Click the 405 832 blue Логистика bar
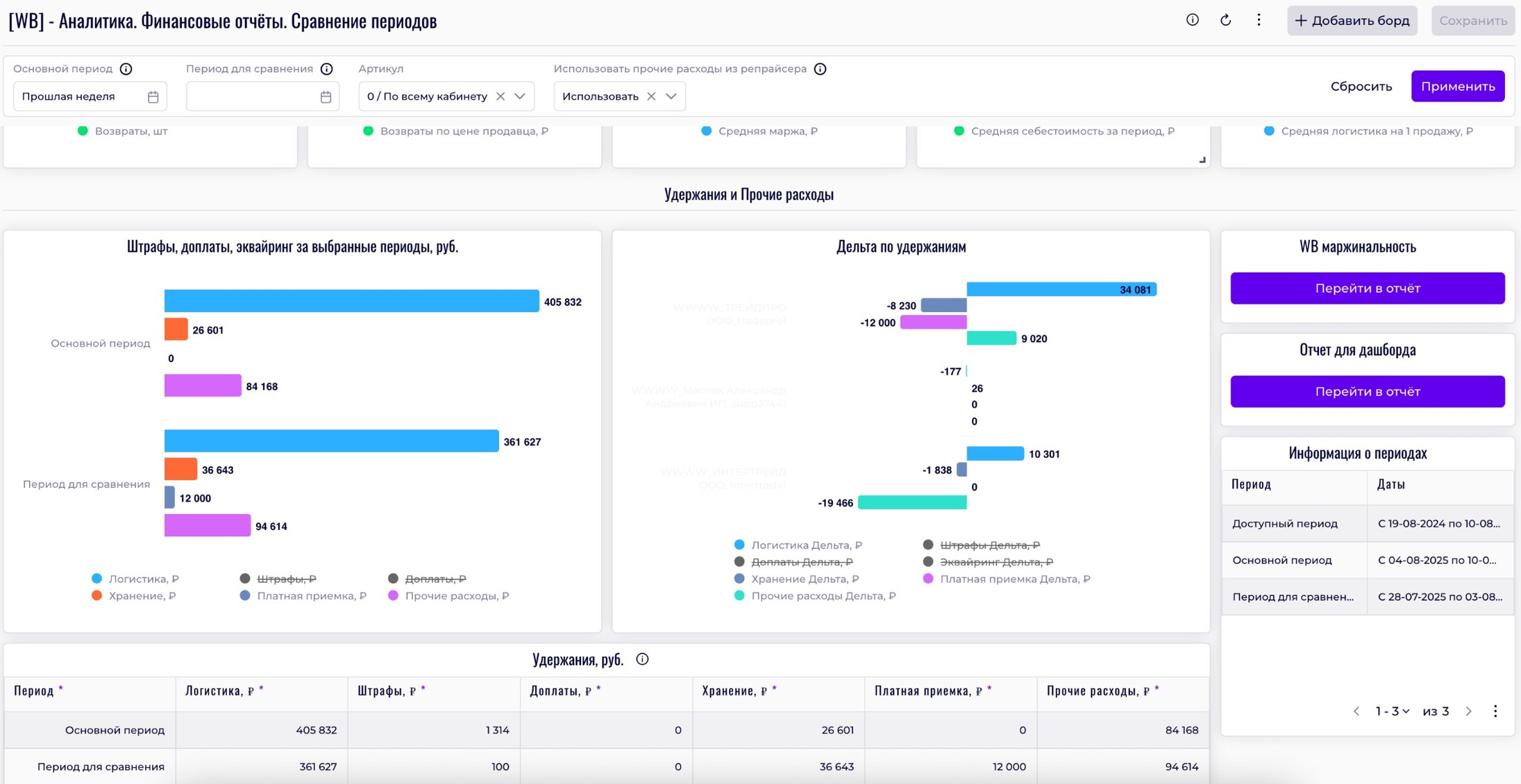The height and width of the screenshot is (784, 1521). tap(351, 301)
